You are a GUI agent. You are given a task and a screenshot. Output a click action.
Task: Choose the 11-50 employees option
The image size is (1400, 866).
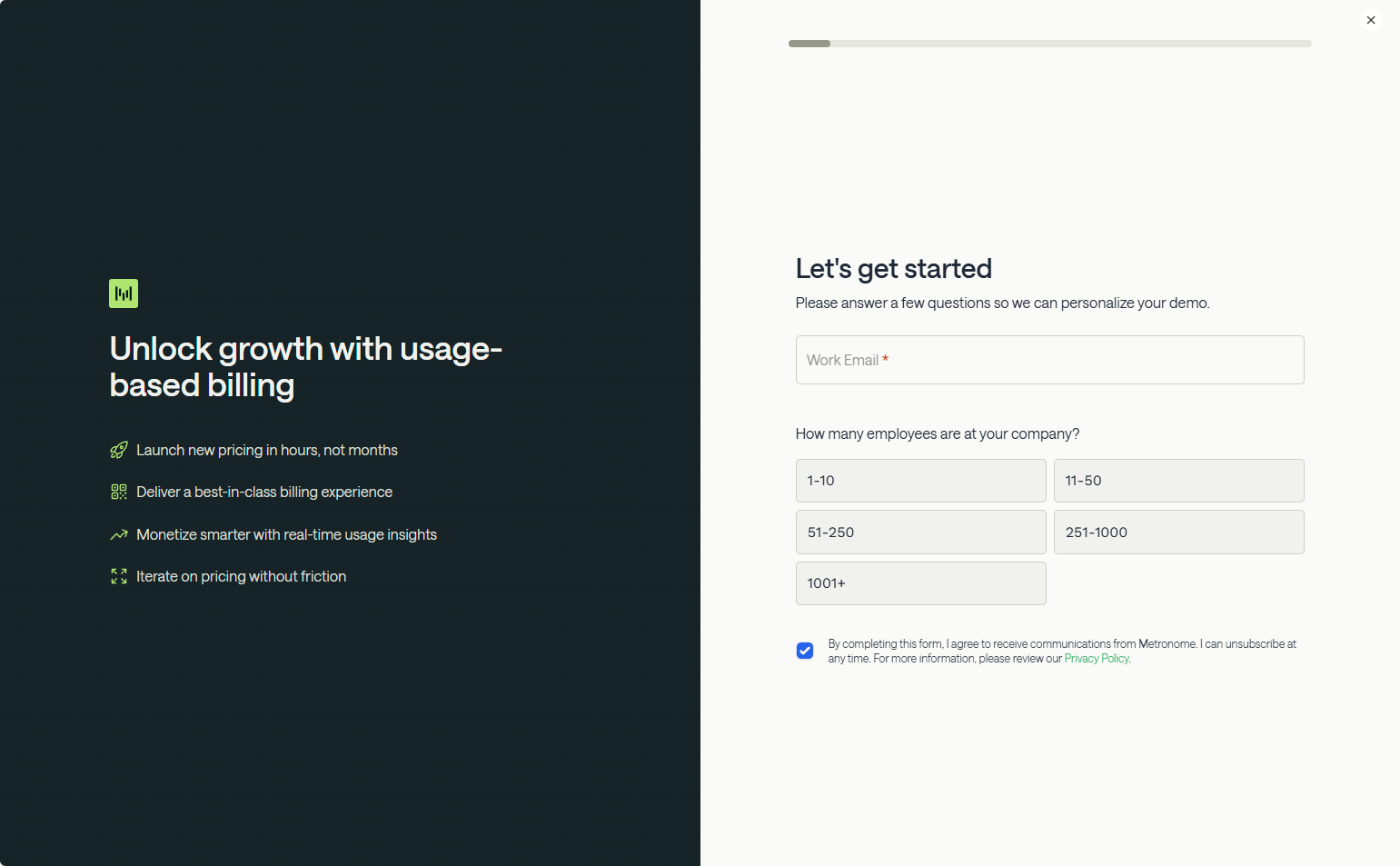(x=1178, y=481)
